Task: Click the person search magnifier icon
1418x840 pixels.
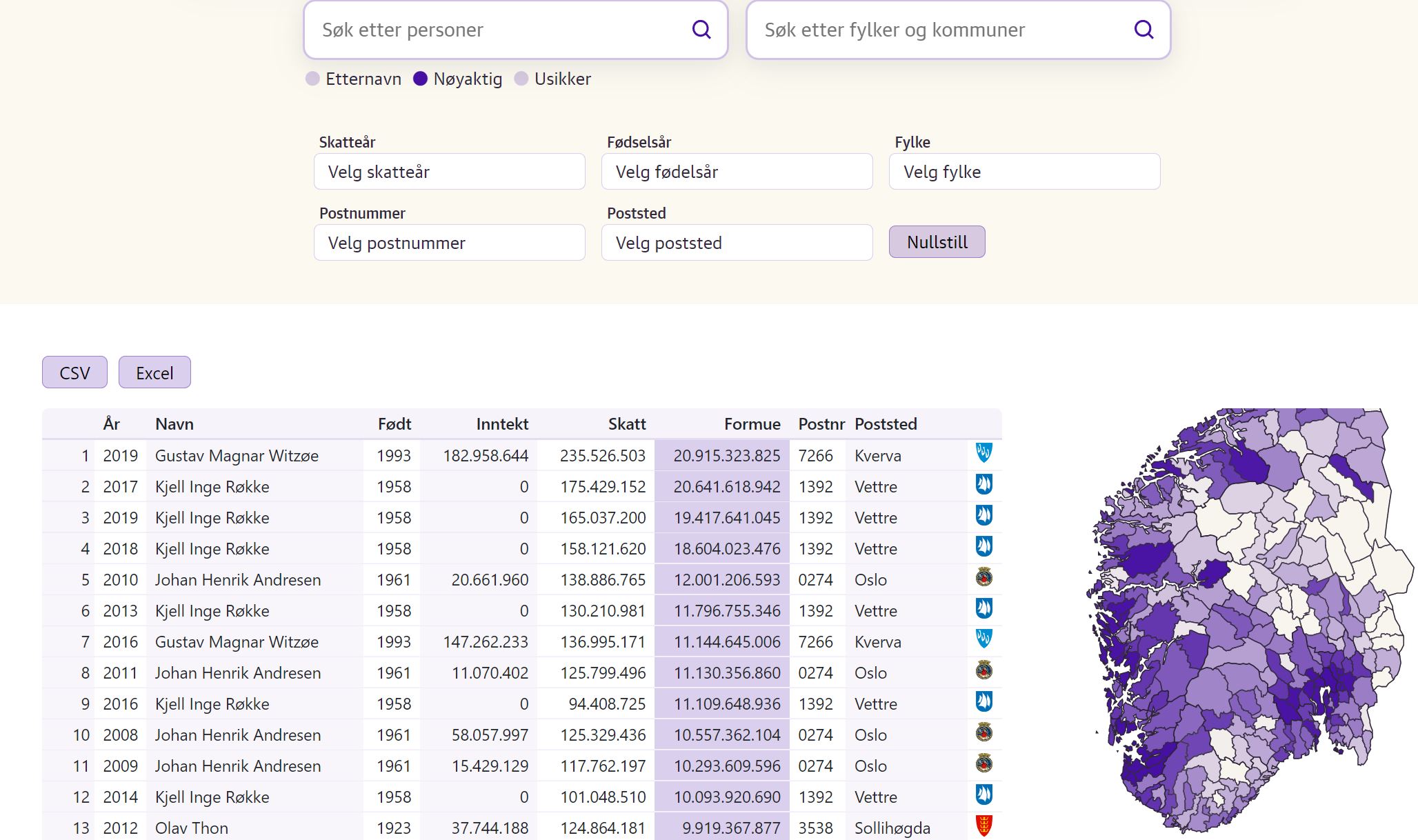Action: [701, 30]
